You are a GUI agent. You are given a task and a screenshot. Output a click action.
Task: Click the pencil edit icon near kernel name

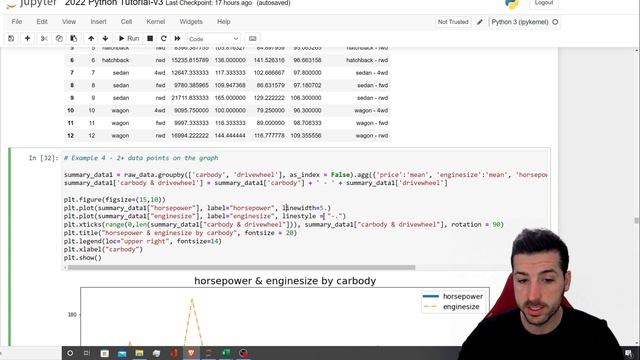[x=480, y=22]
